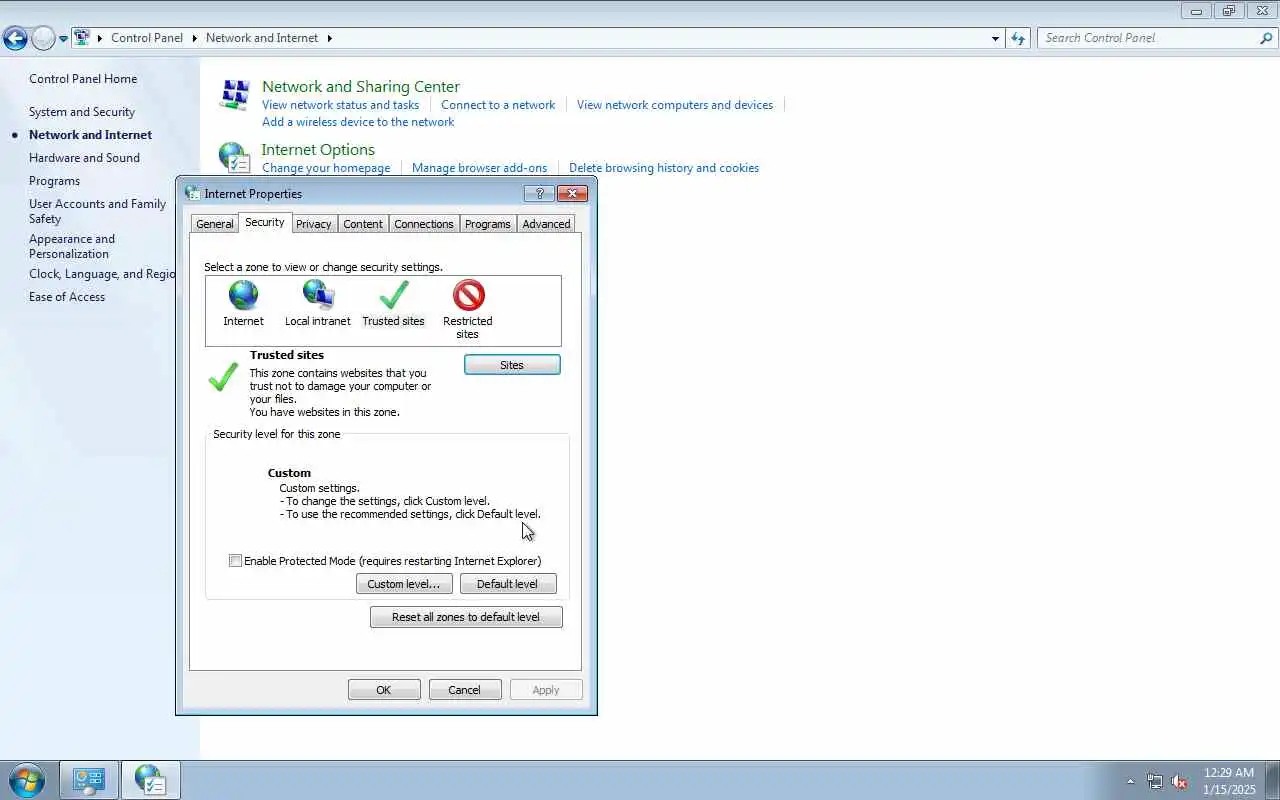
Task: Click Connect to a network link
Action: pyautogui.click(x=498, y=105)
